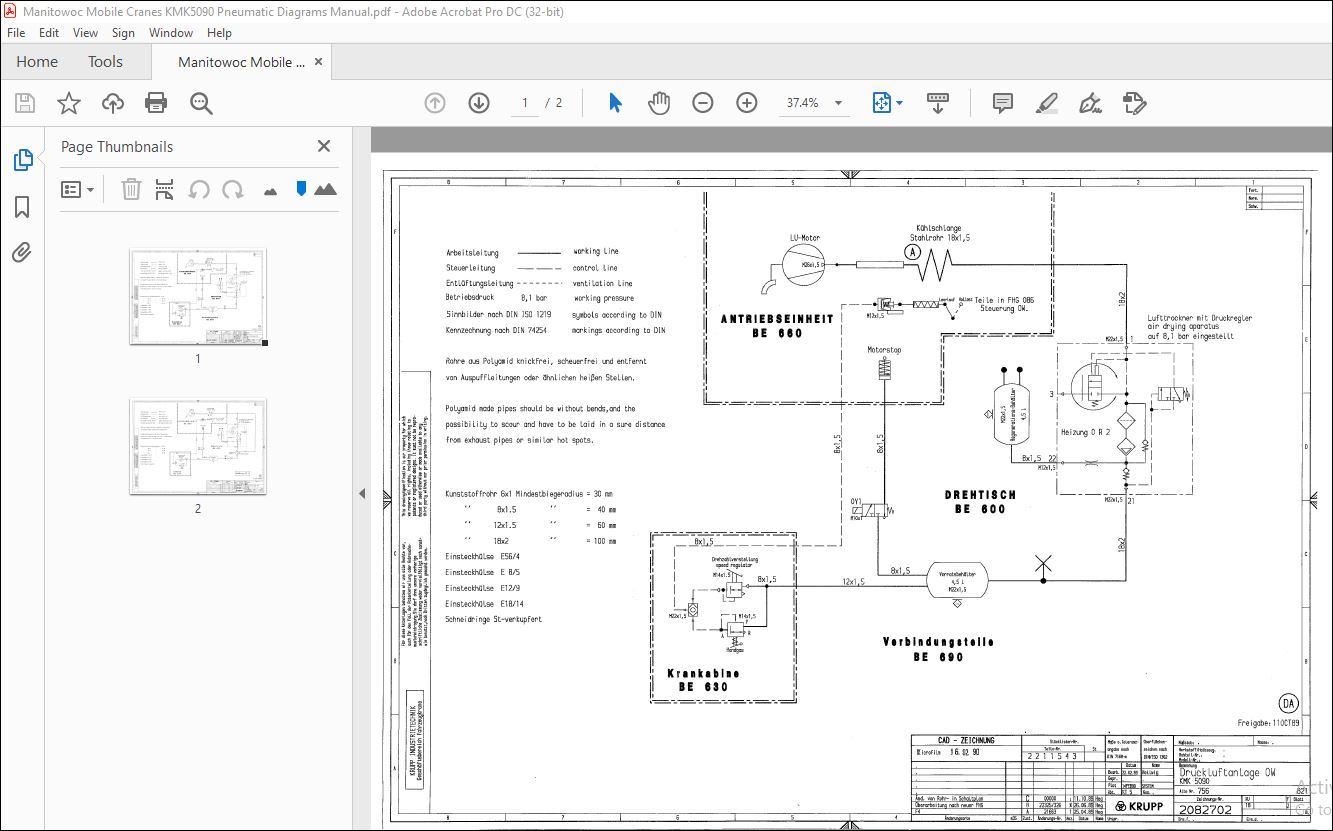Open the find text magnifier icon
The image size is (1333, 831).
pos(201,103)
